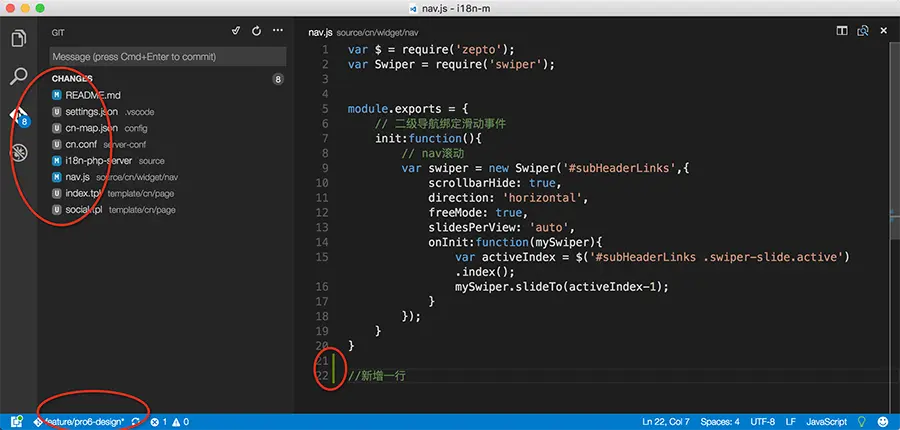Click the smiley feedback icon
Image resolution: width=900 pixels, height=430 pixels.
(x=883, y=422)
